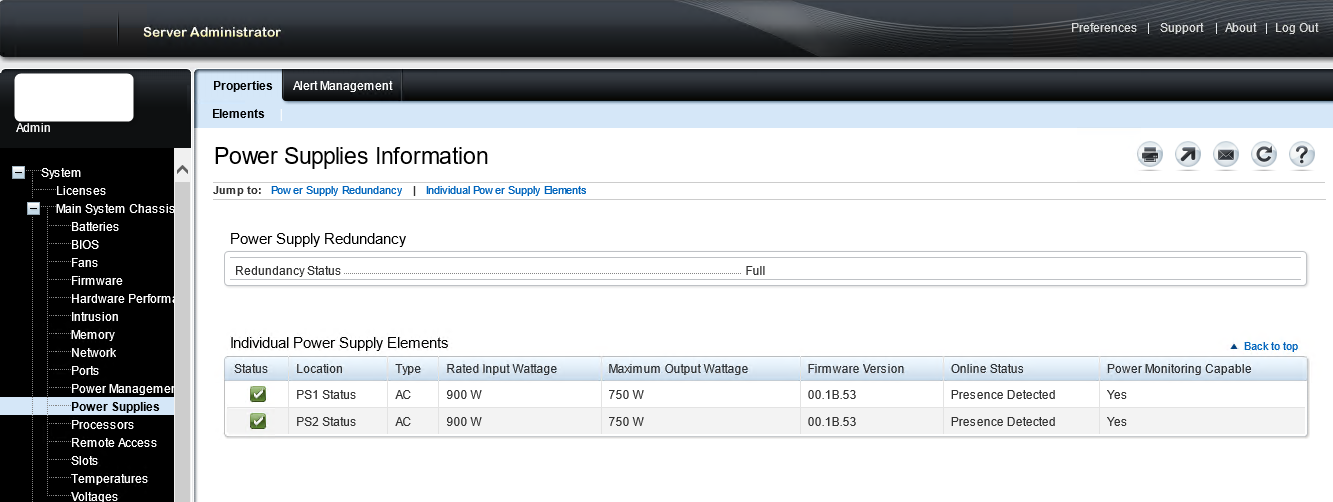The height and width of the screenshot is (502, 1333).
Task: Open Batteries in the tree
Action: click(95, 227)
